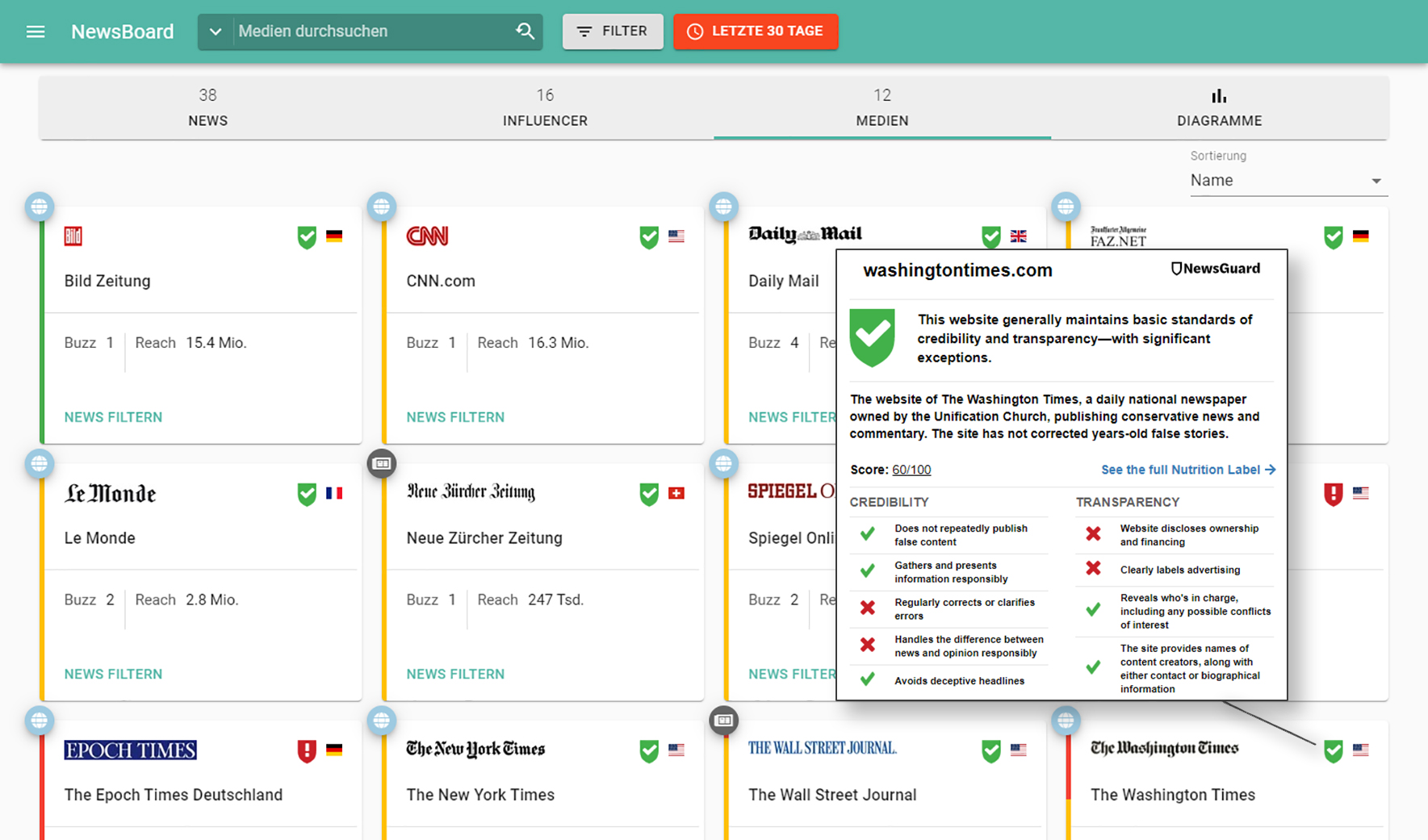Focus the Medien durchsuchen search field
Viewport: 1428px width, 840px height.
(x=371, y=31)
